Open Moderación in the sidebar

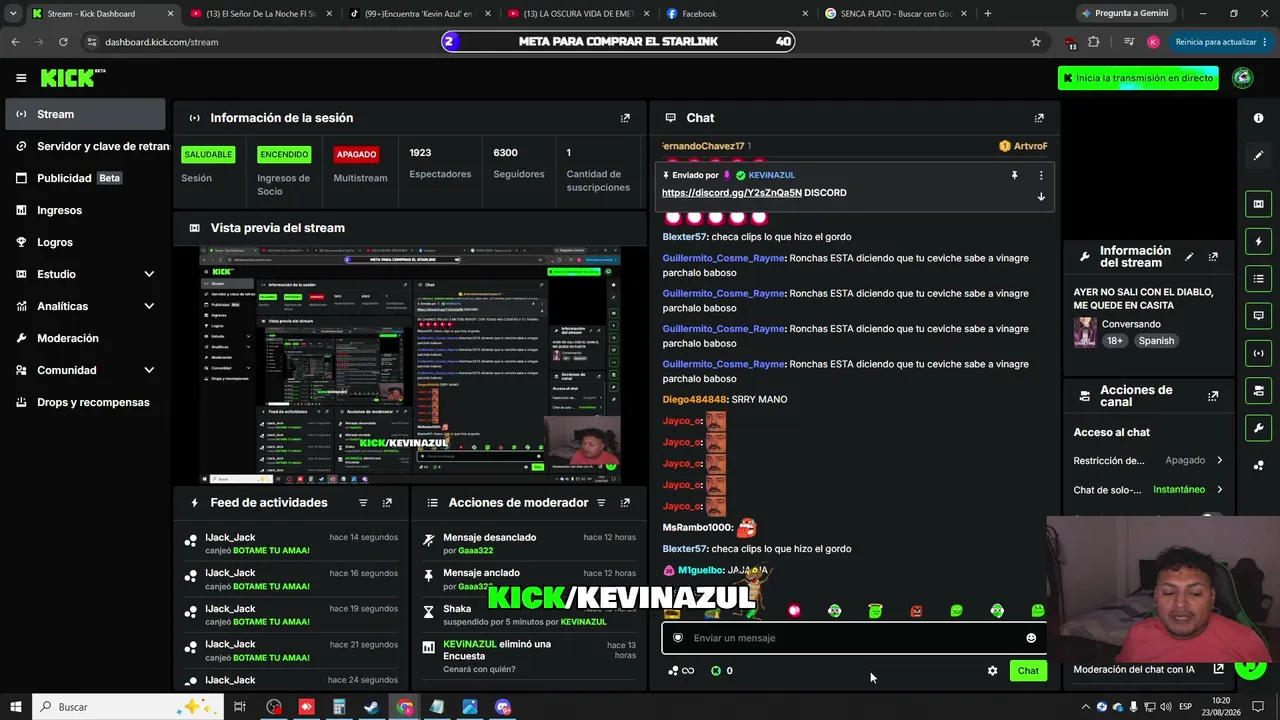point(86,338)
